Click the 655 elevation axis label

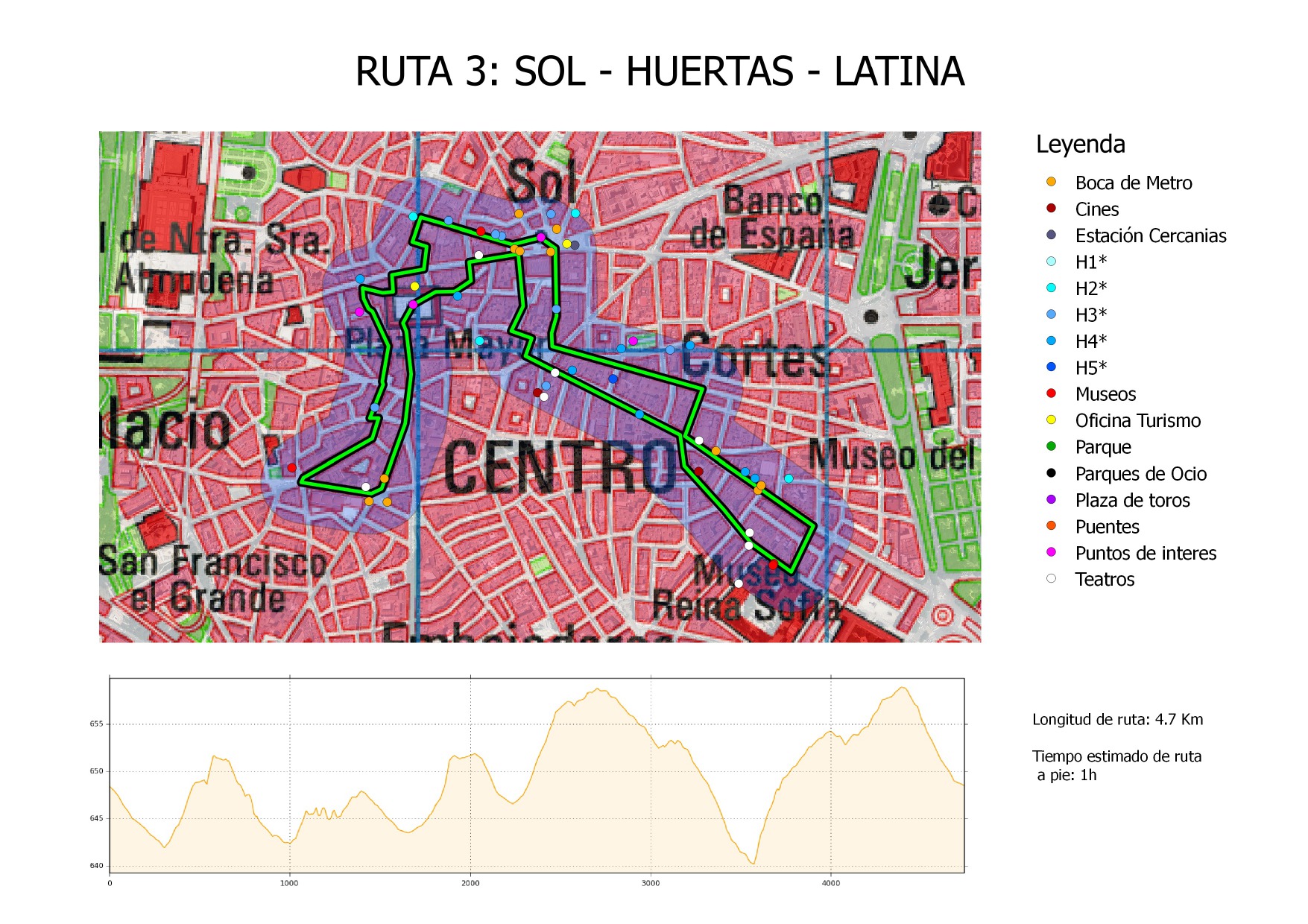(96, 724)
